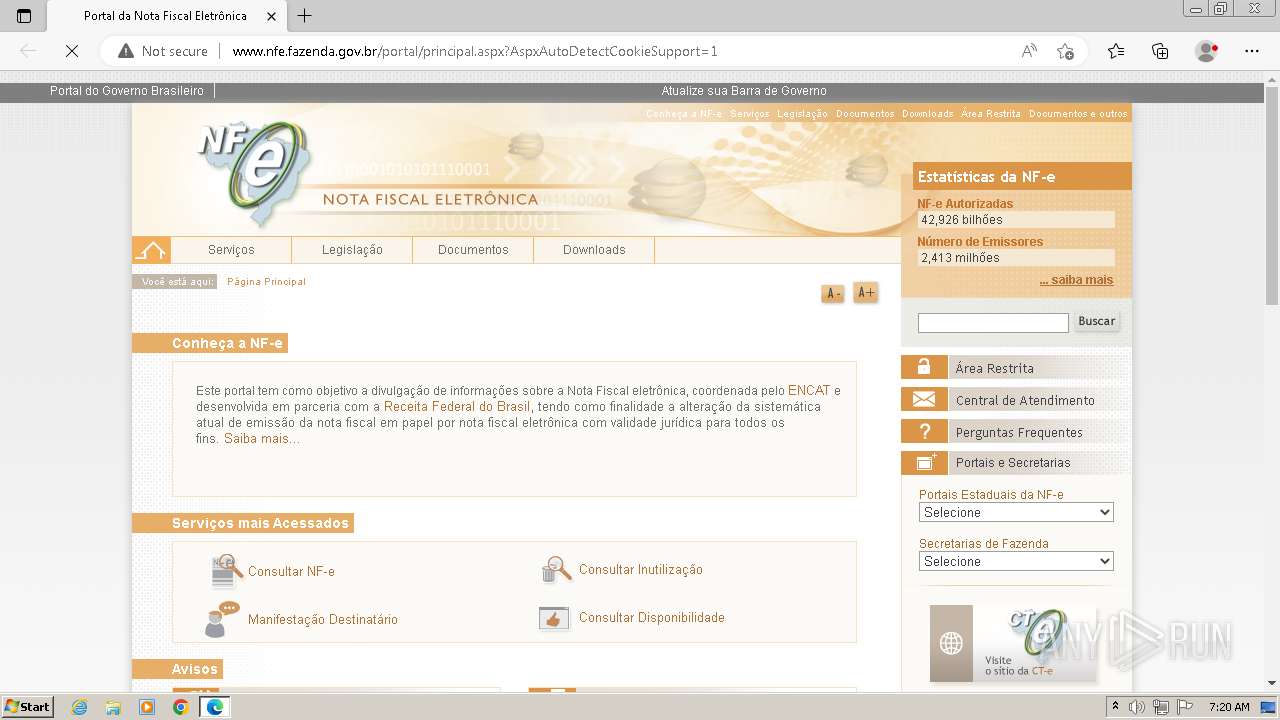Click the Windows Start button
This screenshot has width=1280, height=720.
point(27,707)
